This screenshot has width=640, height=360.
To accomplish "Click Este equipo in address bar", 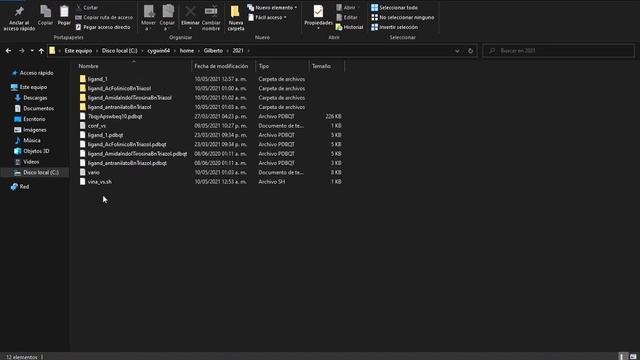I will pyautogui.click(x=78, y=51).
